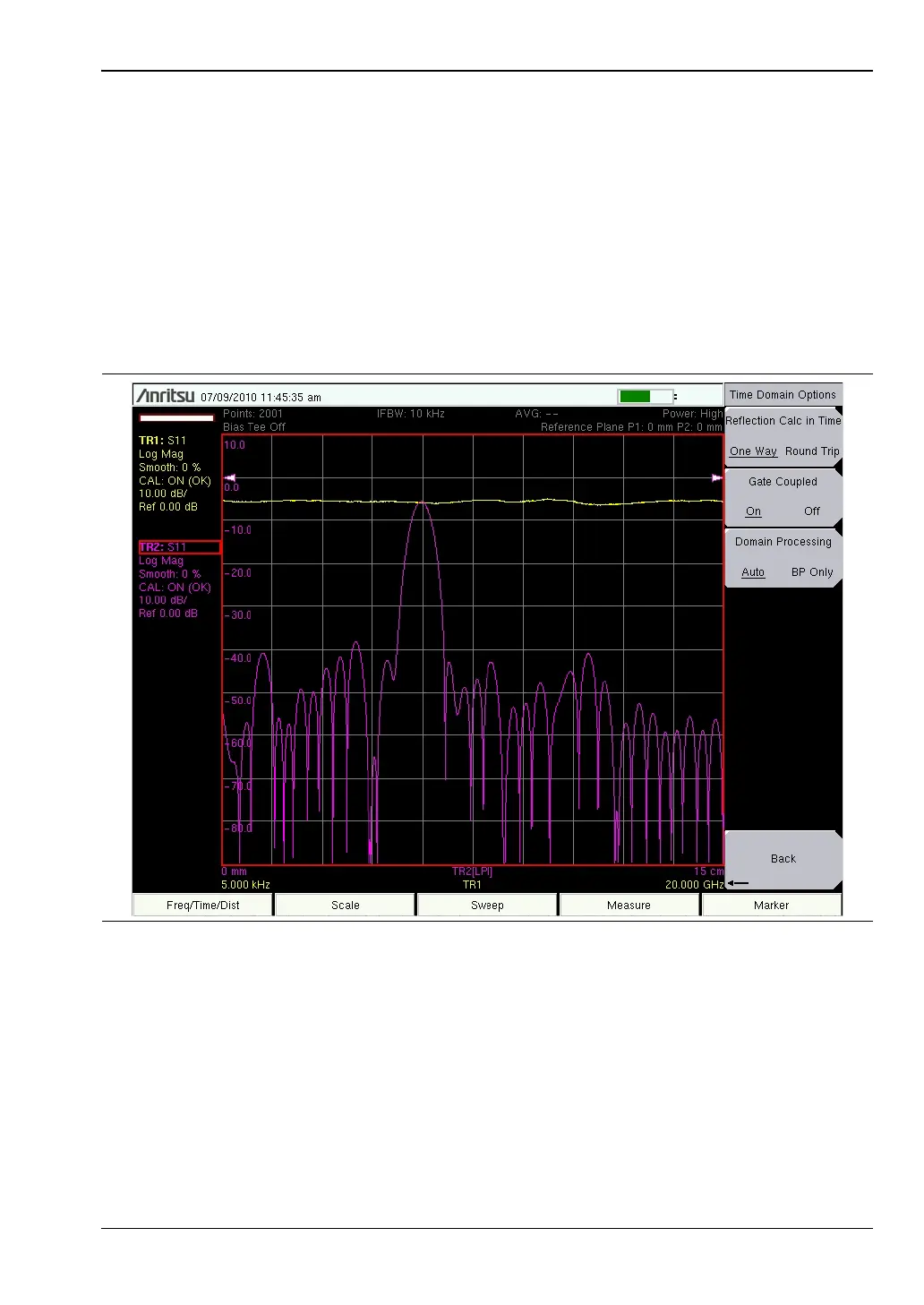Turn Gate Coupled Off
The image size is (924, 1305).
point(811,511)
